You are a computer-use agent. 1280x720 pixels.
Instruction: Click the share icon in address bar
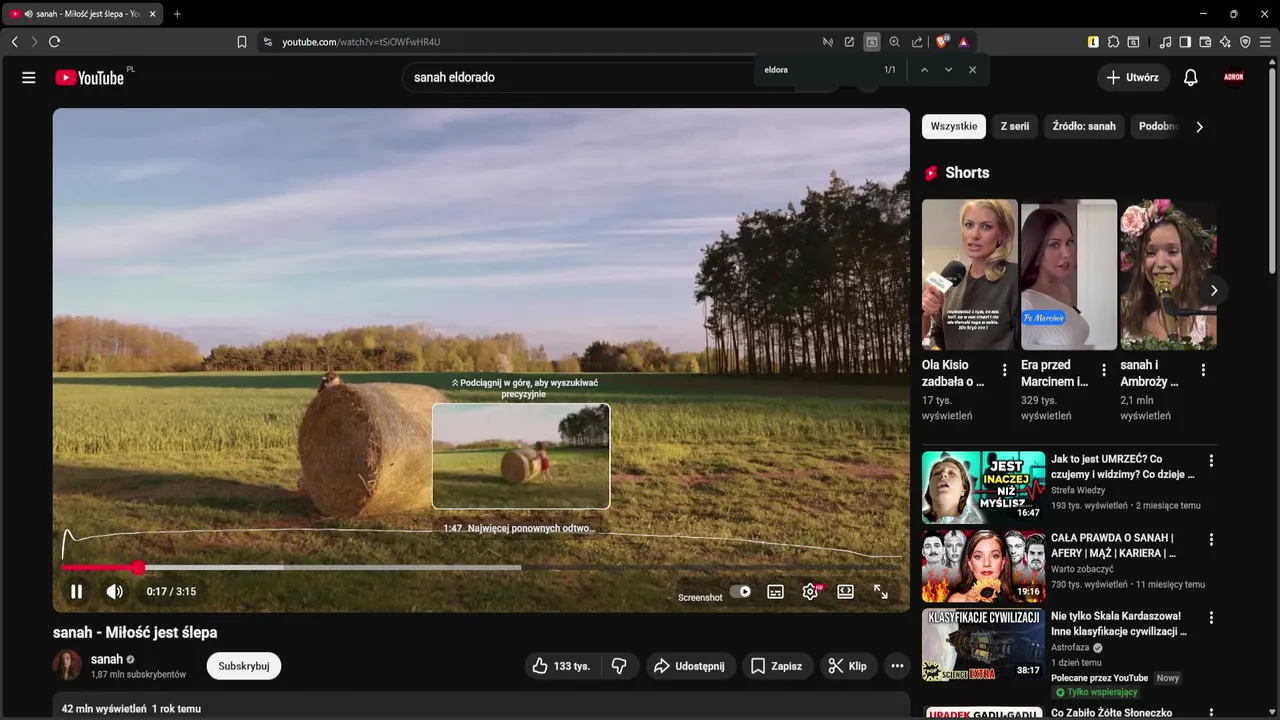tap(917, 42)
